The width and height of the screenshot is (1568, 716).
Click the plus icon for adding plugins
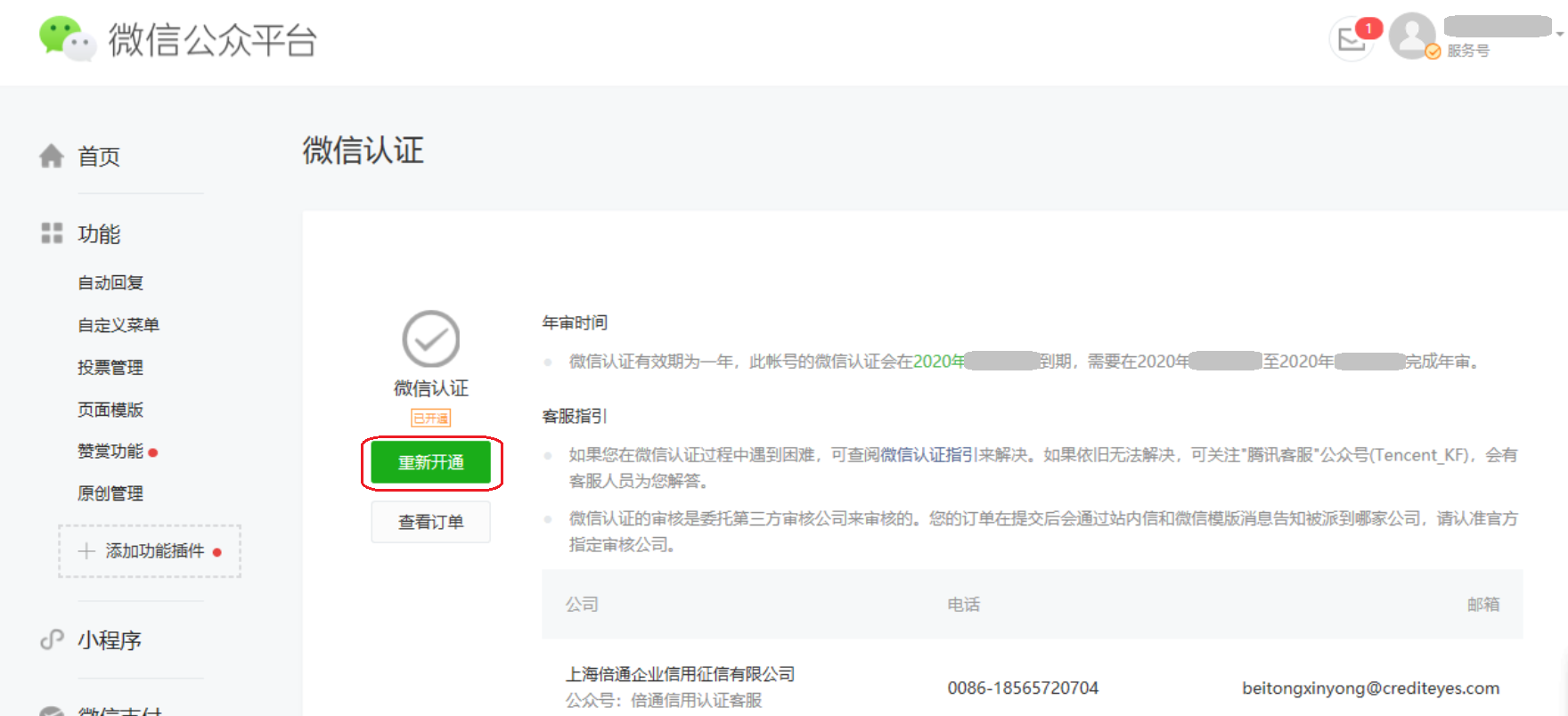pyautogui.click(x=86, y=551)
